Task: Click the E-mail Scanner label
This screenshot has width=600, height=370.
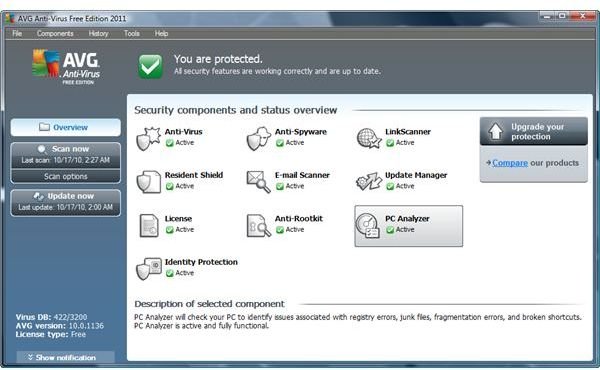Action: tap(302, 175)
